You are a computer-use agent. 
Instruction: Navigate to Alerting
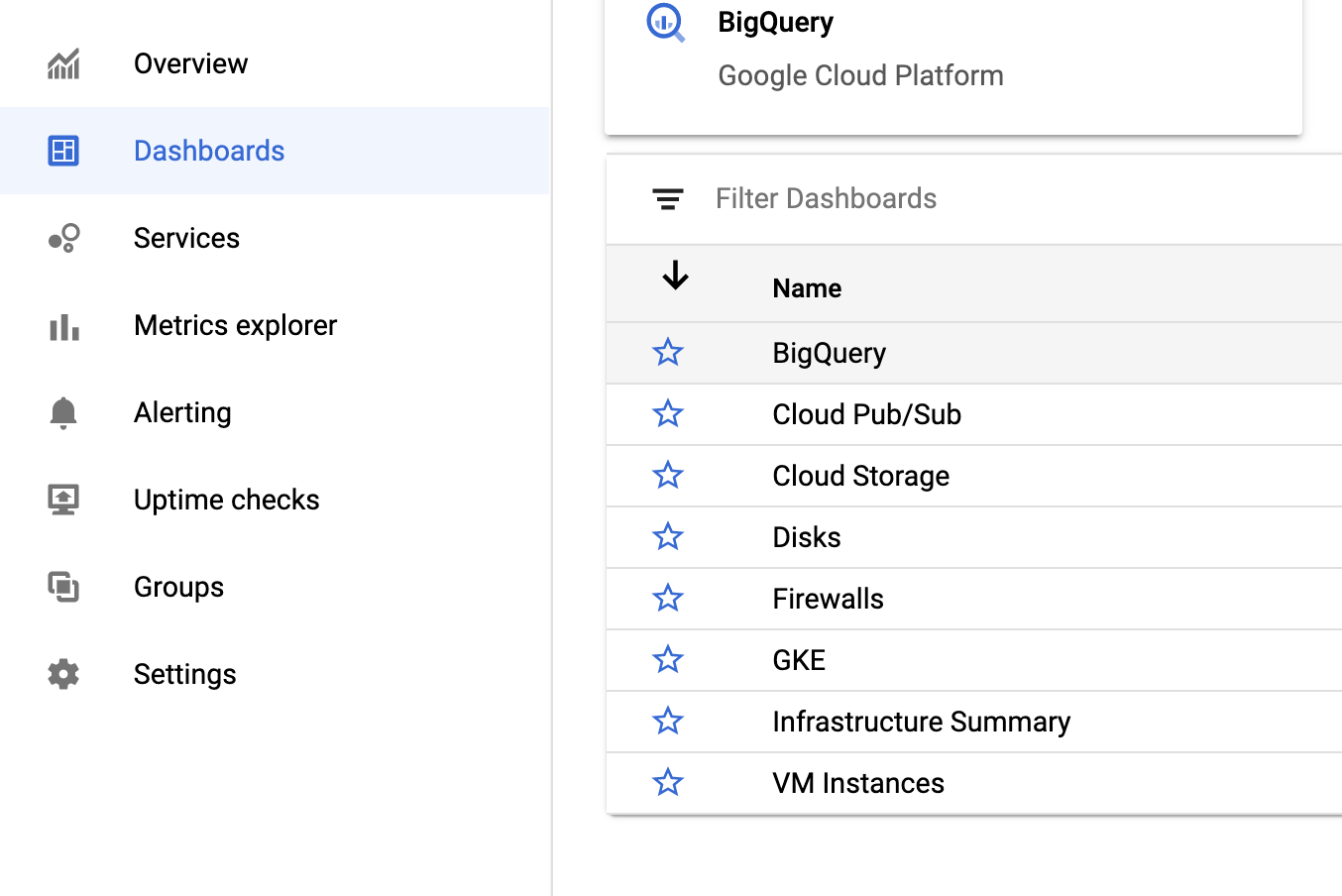click(x=275, y=412)
